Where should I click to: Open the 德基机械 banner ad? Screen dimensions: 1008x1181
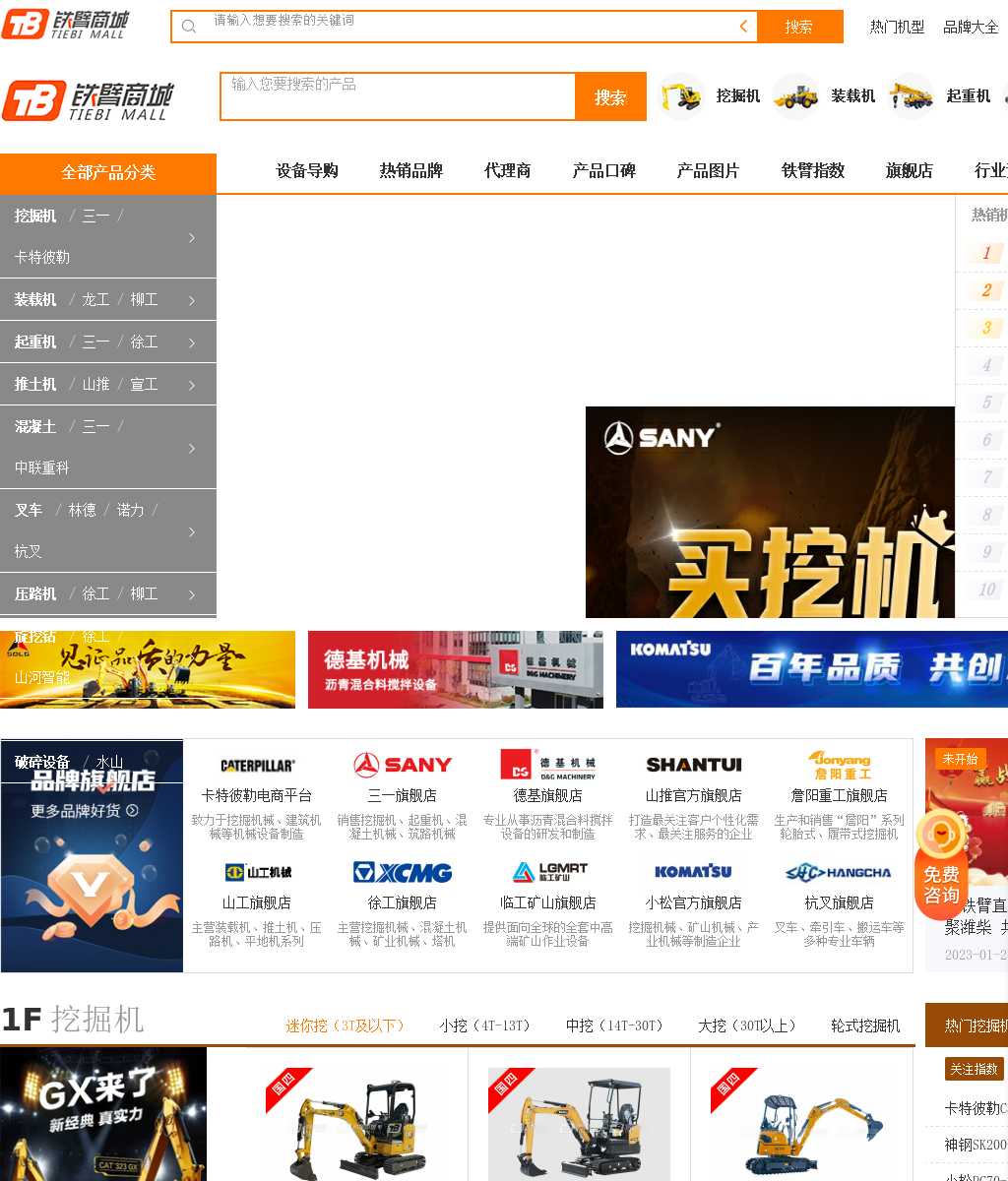click(456, 669)
